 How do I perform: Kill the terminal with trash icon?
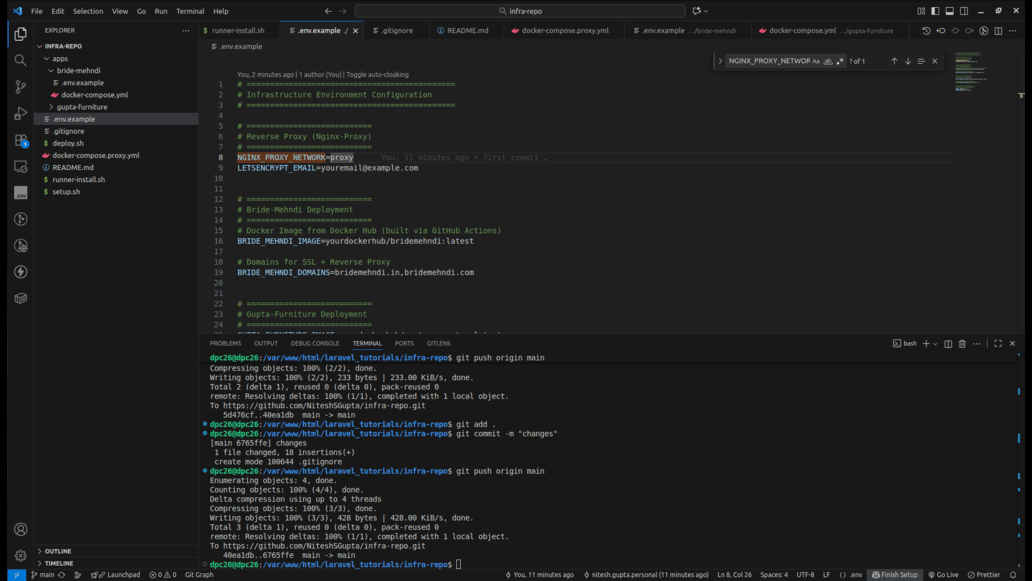pyautogui.click(x=962, y=344)
